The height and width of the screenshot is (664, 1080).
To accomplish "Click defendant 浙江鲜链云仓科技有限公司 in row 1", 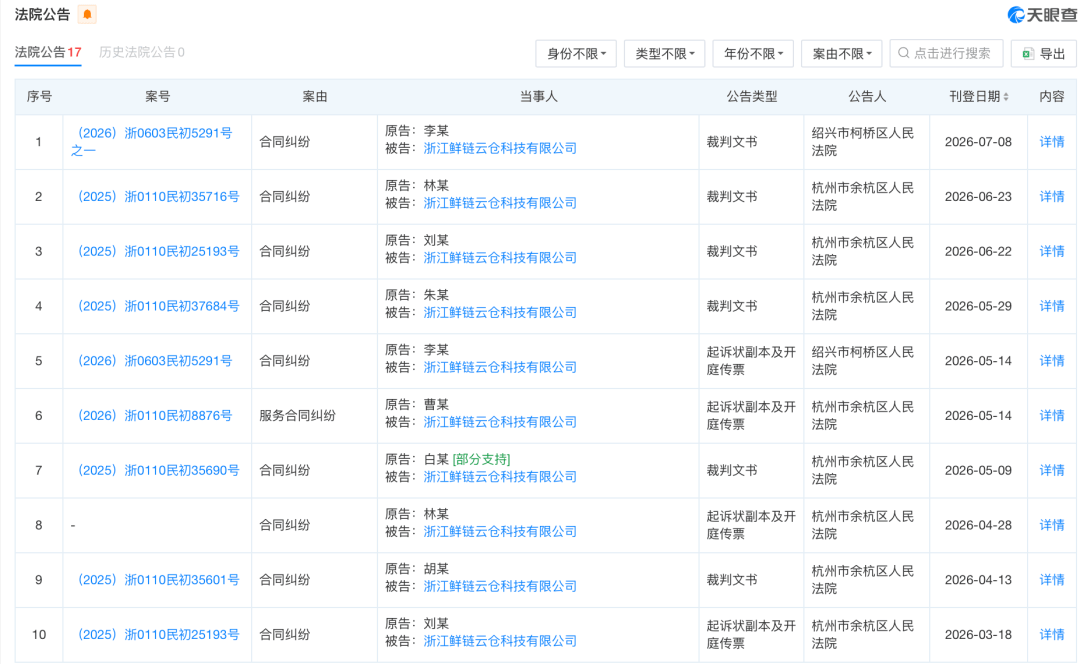I will [x=500, y=148].
